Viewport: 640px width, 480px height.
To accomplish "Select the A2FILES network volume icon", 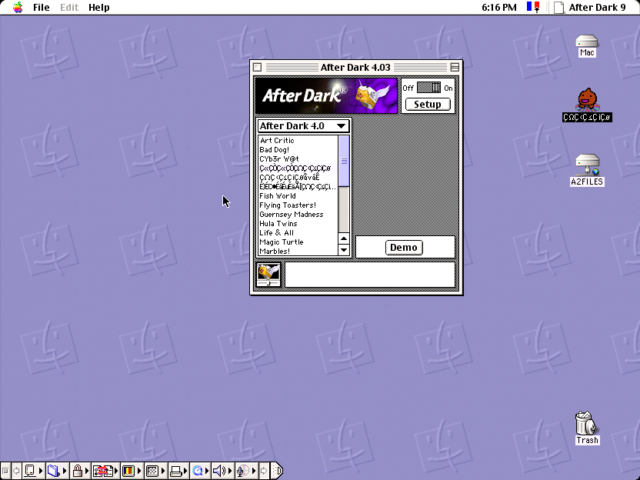I will click(587, 170).
